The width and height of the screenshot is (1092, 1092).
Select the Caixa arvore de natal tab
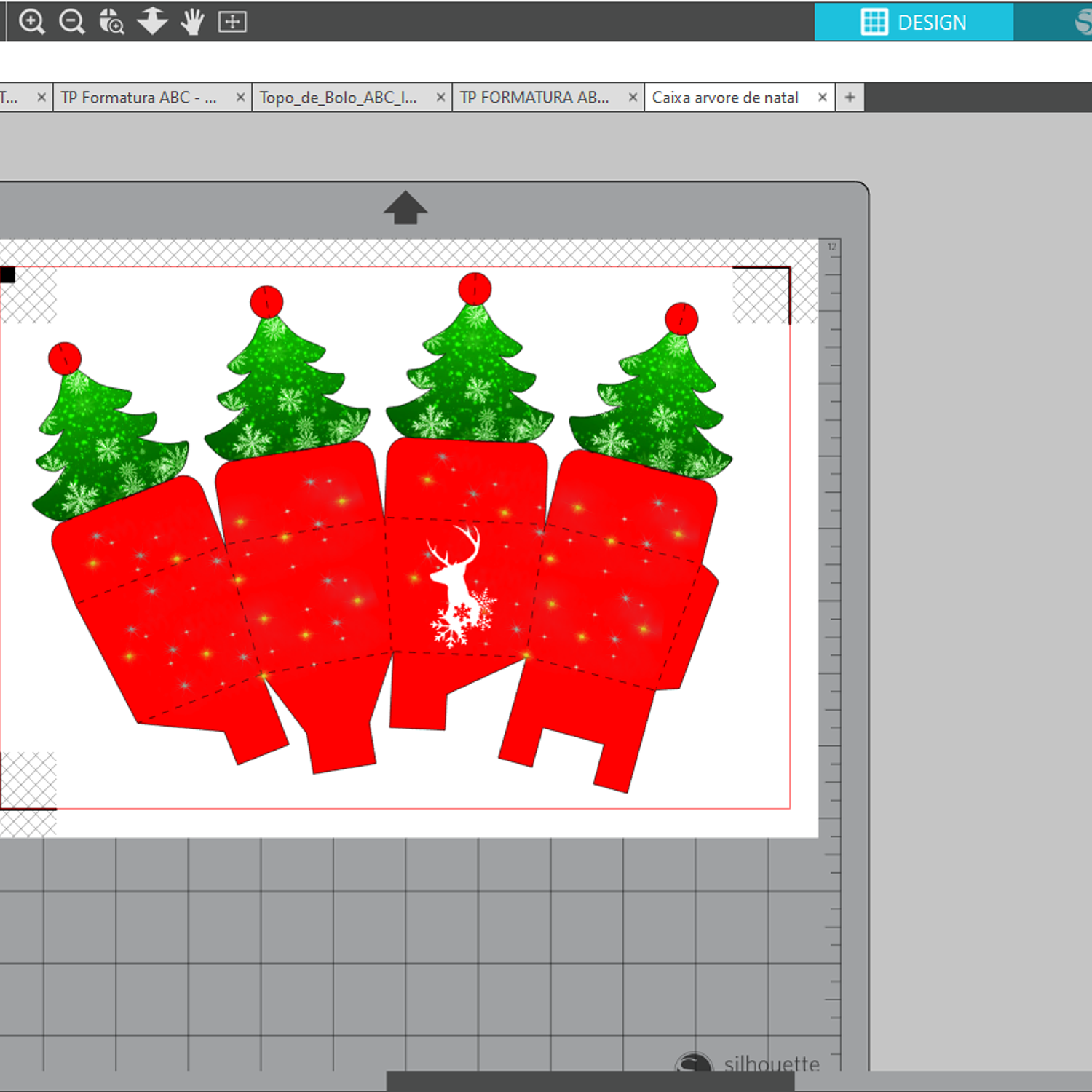tap(725, 98)
